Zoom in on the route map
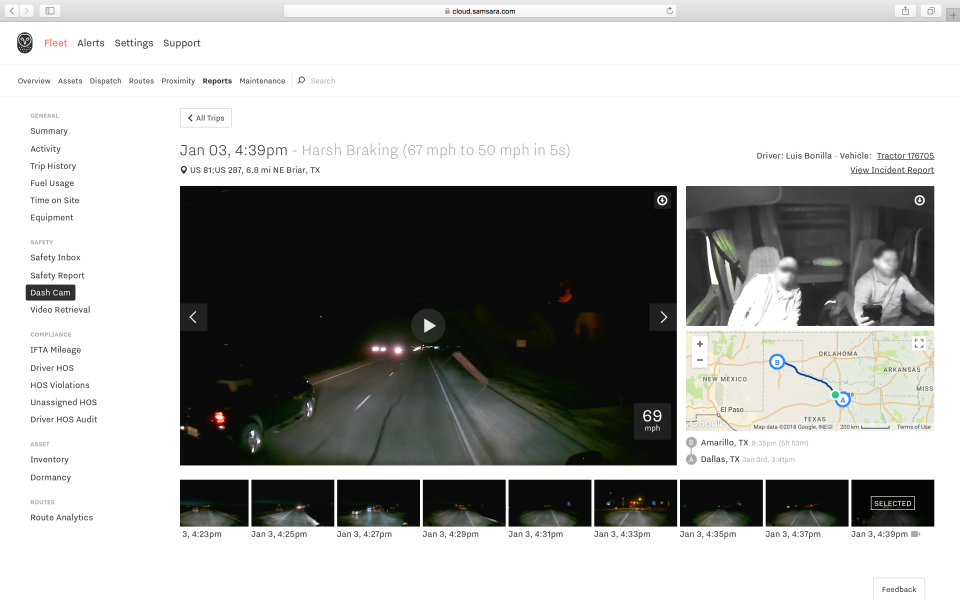960x600 pixels. pos(700,343)
